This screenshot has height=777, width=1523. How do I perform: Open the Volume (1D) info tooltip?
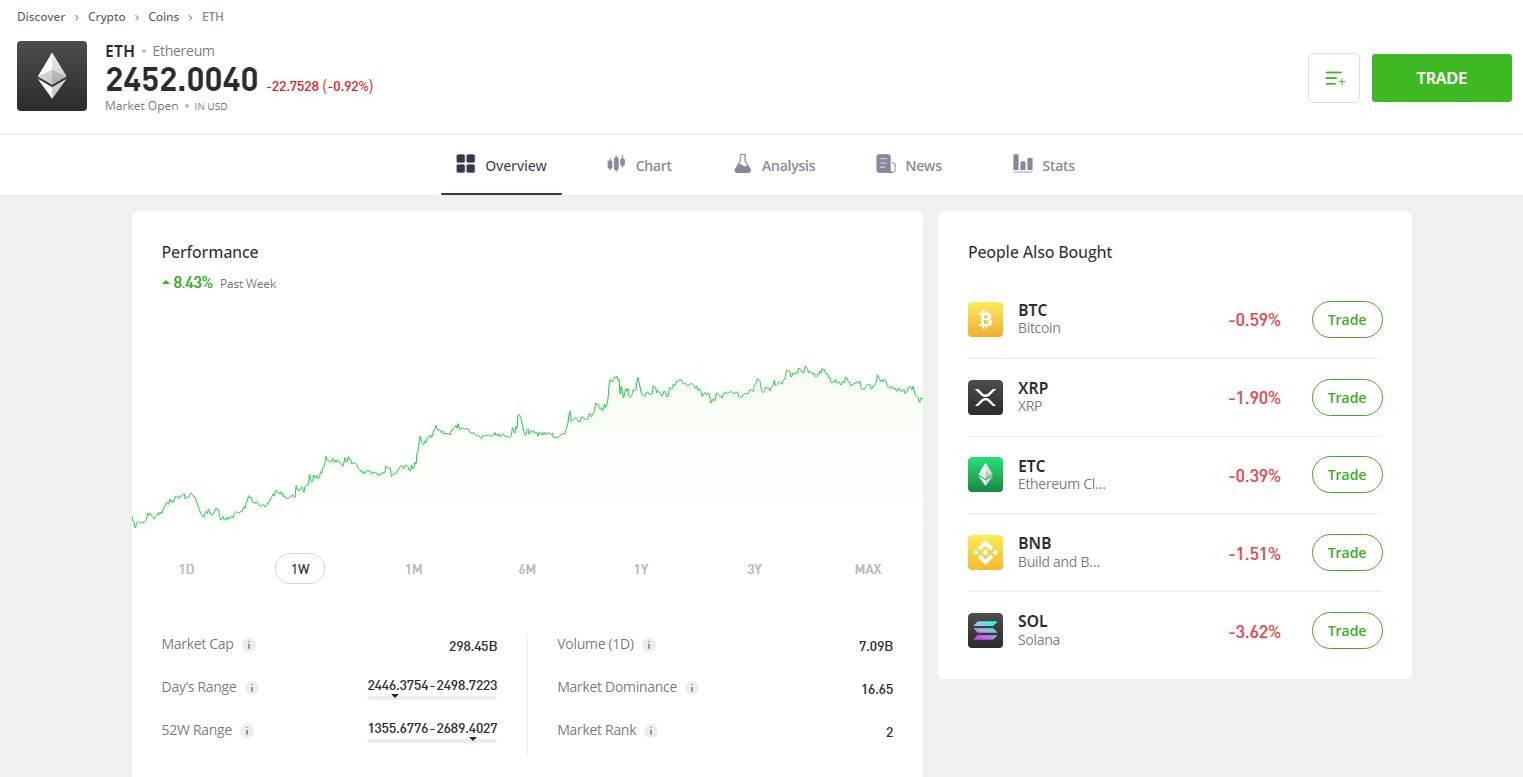(651, 645)
